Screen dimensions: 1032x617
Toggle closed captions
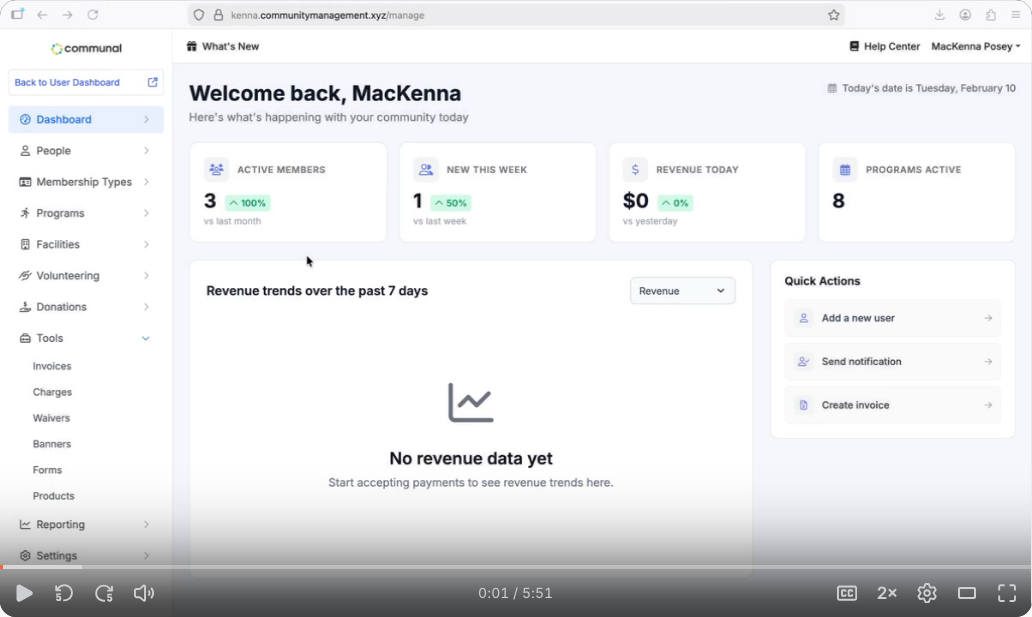846,593
